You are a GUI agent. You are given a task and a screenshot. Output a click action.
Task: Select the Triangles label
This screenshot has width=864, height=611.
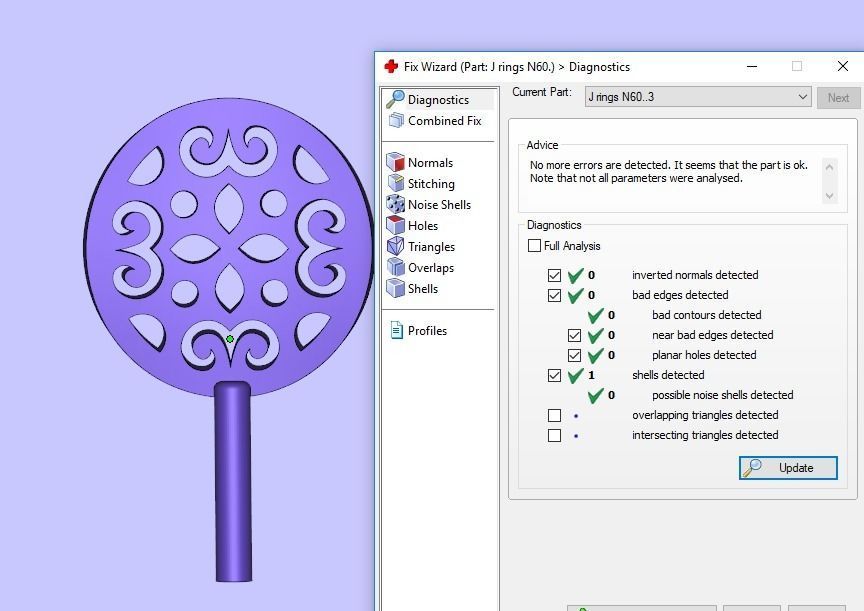(x=431, y=247)
